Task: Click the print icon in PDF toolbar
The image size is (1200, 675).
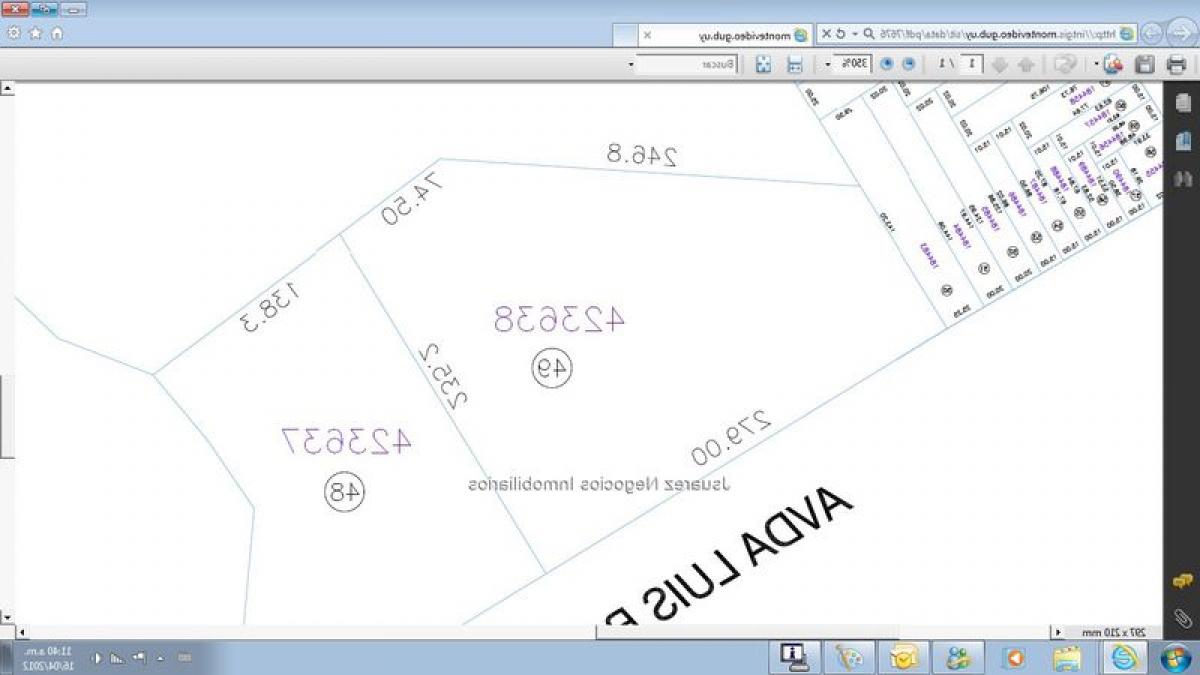Action: 1177,64
